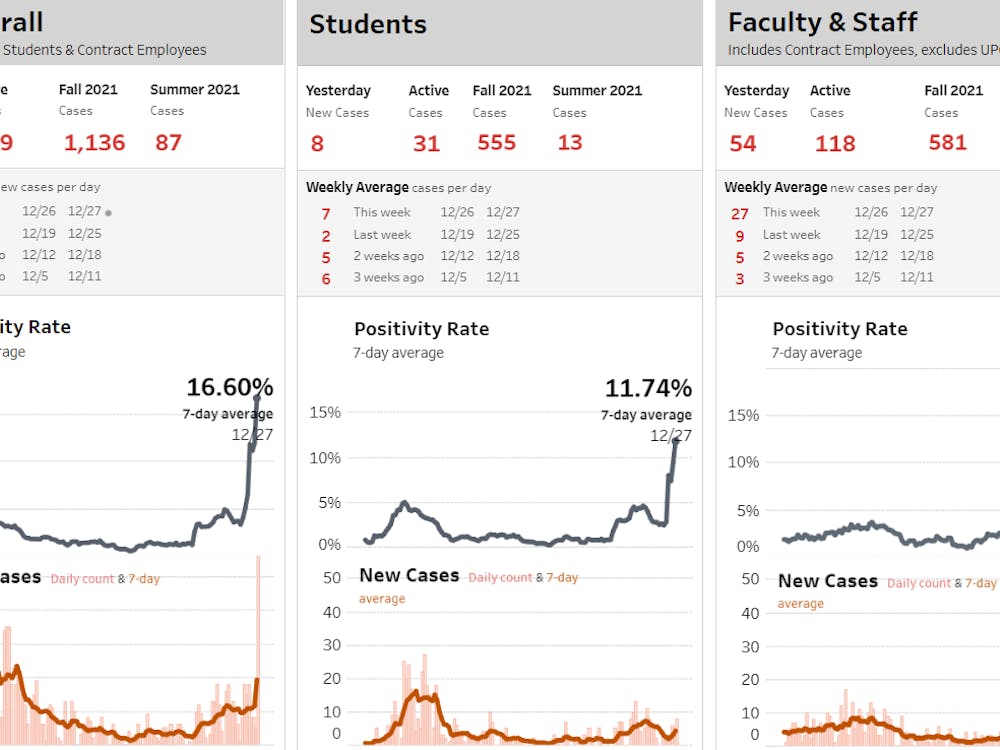This screenshot has height=750, width=1000.
Task: Select Faculty & Staff Fall 2021 value 581
Action: (947, 143)
